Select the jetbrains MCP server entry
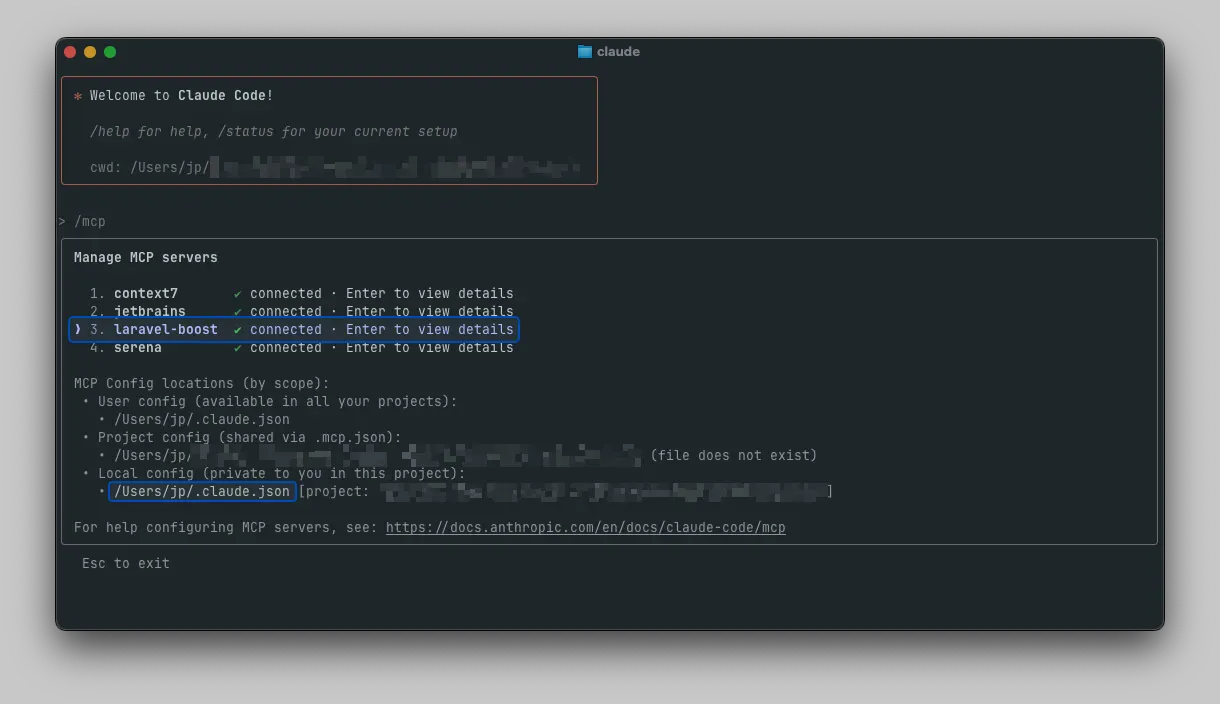The width and height of the screenshot is (1220, 704). pyautogui.click(x=149, y=311)
